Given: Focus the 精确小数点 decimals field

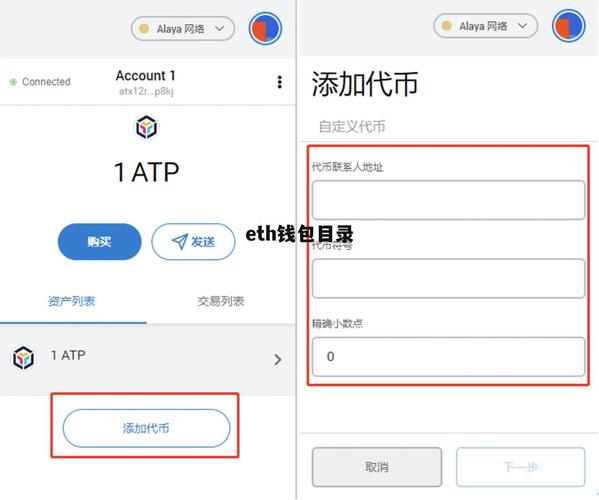Looking at the screenshot, I should (x=448, y=357).
